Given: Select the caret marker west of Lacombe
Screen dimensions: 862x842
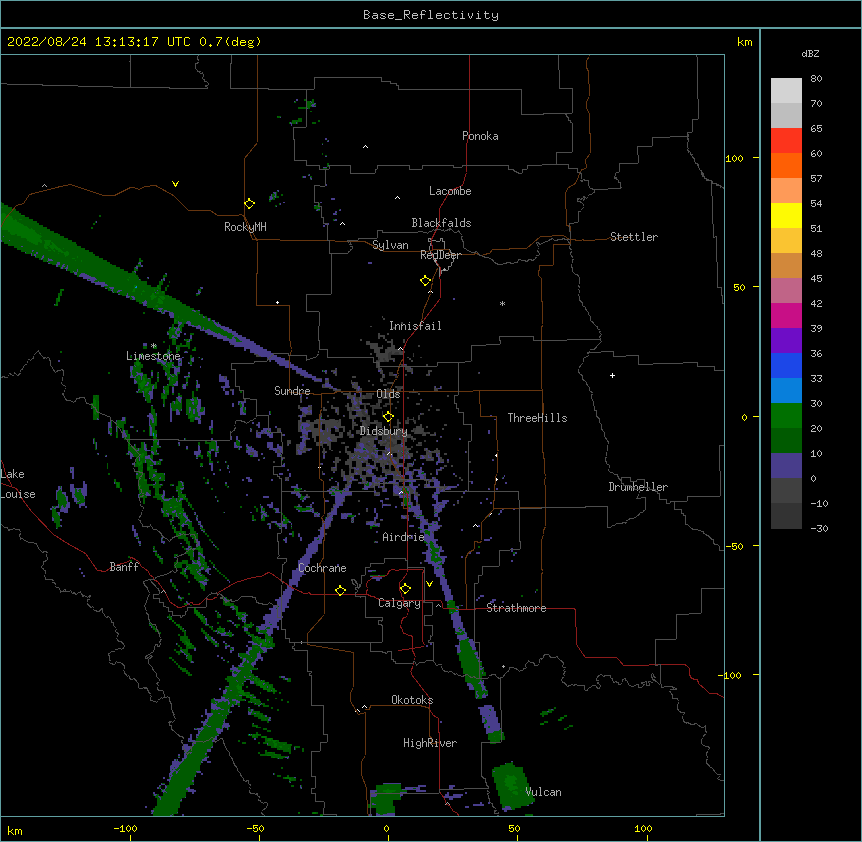Looking at the screenshot, I should 397,198.
